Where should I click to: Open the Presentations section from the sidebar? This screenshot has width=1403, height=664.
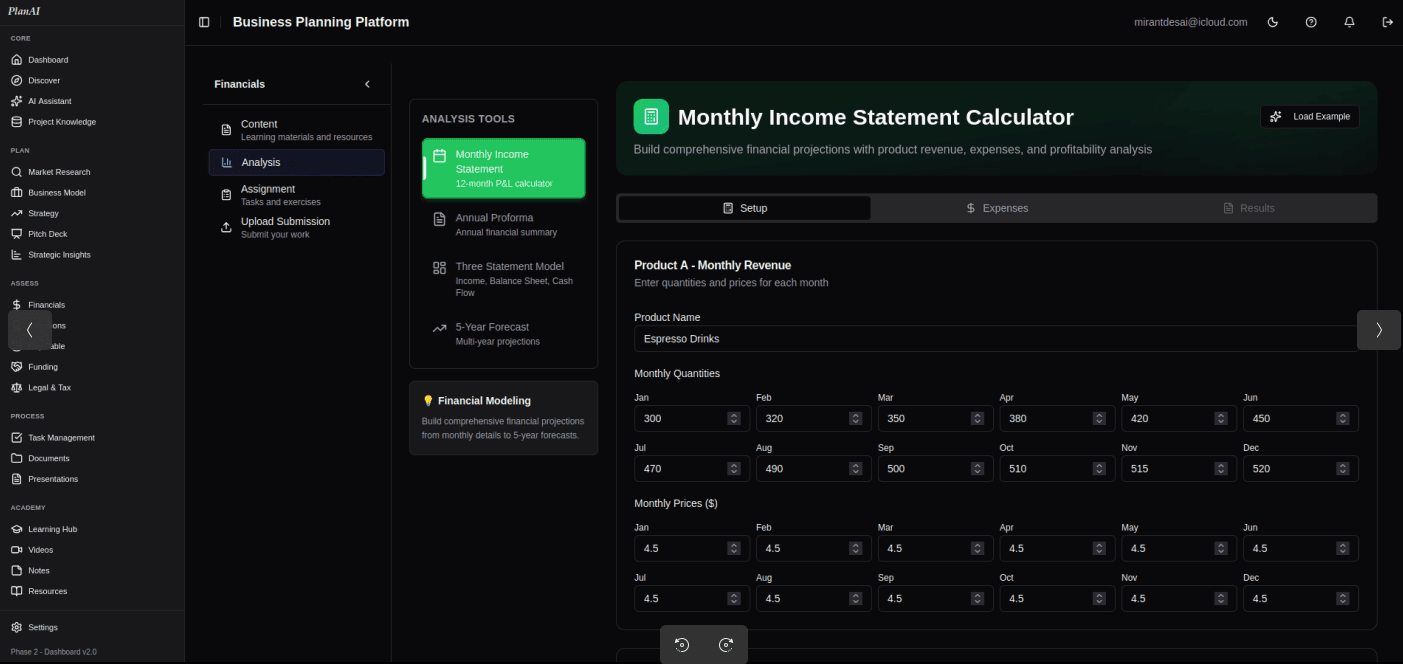48,478
